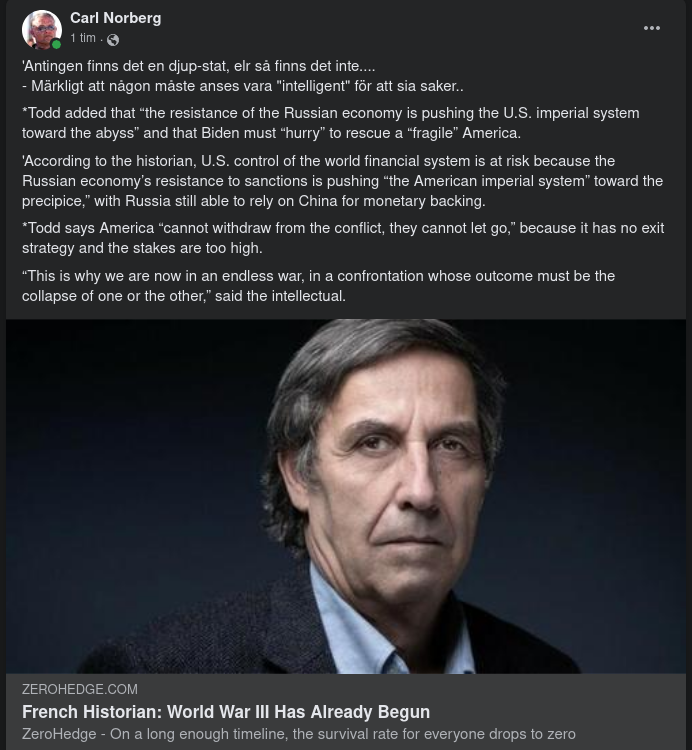Click the 'Märkligt att någon måste anses' line
Screen dimensions: 692x750
coord(243,86)
